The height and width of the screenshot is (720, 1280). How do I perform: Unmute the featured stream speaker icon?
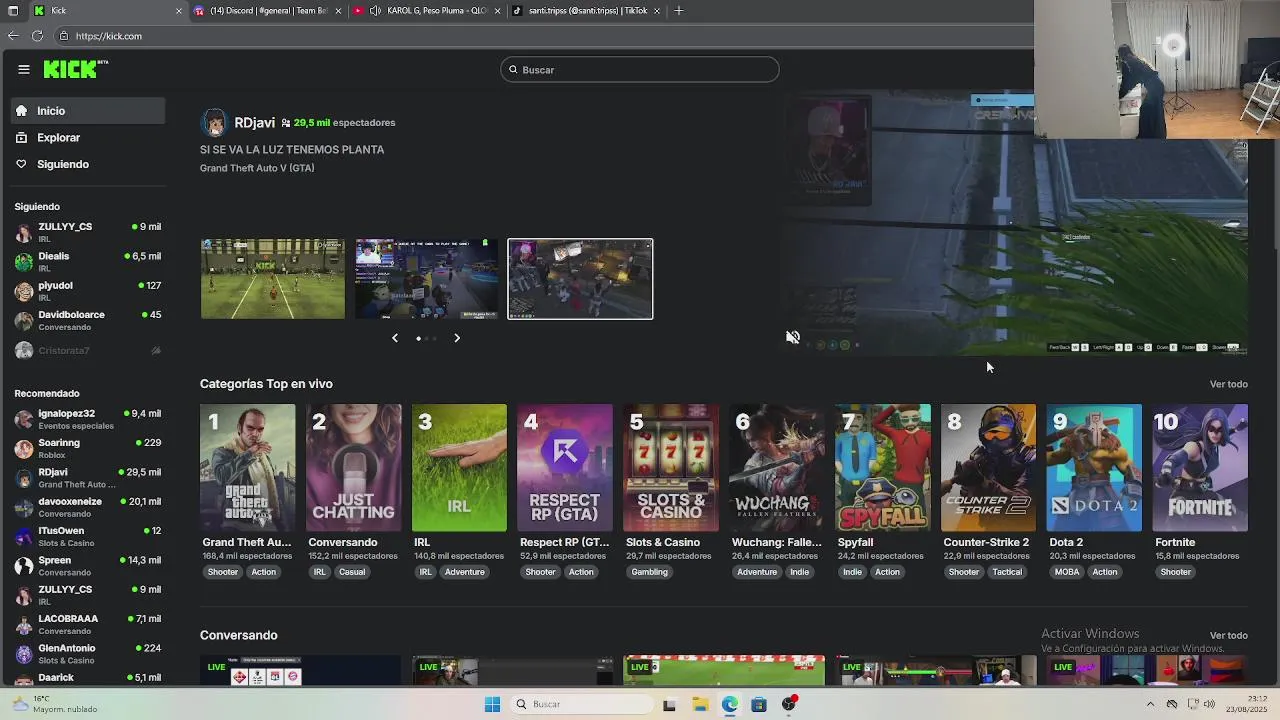793,337
